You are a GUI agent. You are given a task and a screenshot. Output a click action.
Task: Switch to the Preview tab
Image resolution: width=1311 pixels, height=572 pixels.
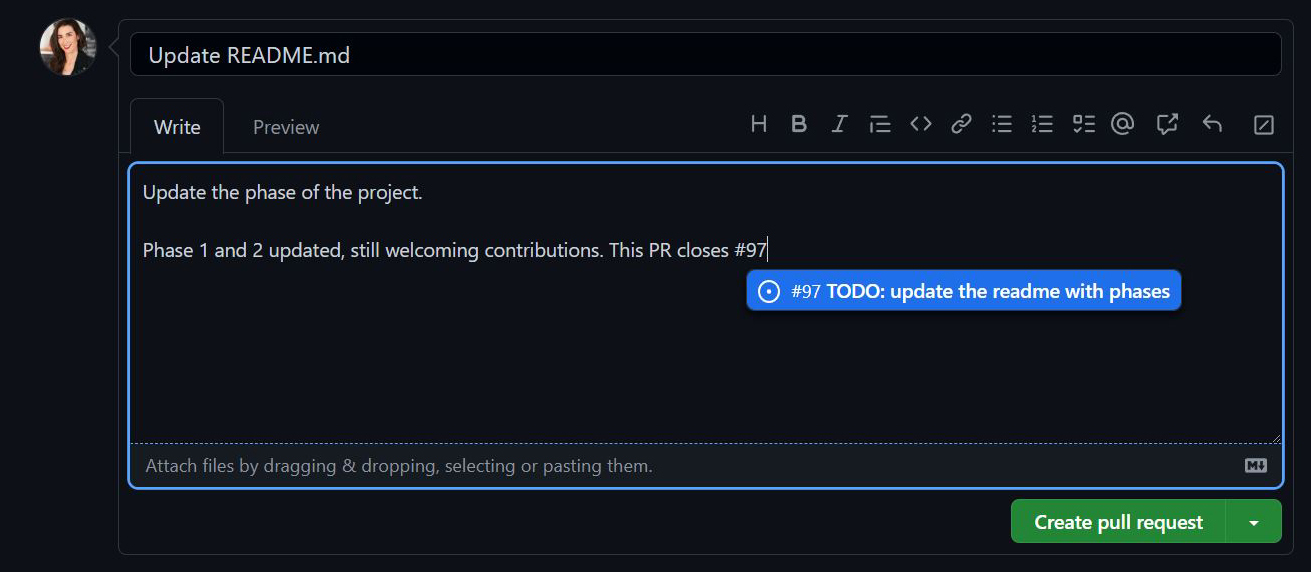point(286,127)
